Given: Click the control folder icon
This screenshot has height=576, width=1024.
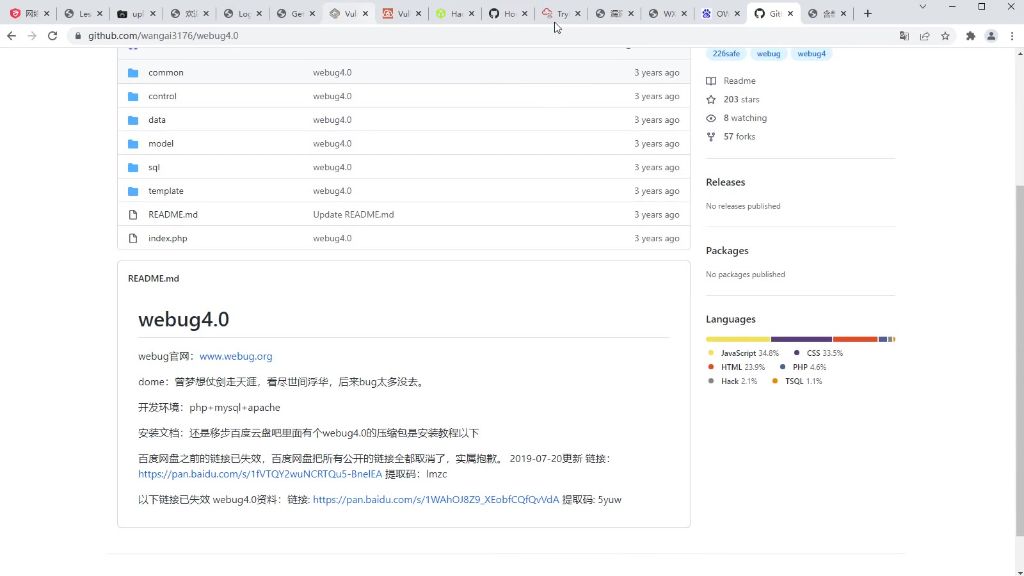Looking at the screenshot, I should point(133,96).
